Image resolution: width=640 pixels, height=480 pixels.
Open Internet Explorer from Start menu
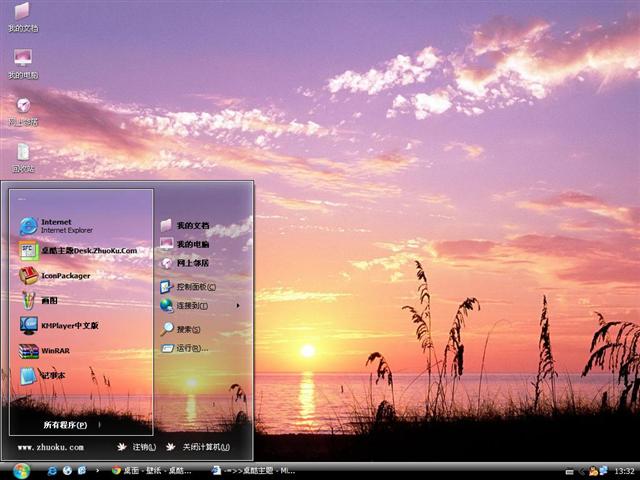(x=60, y=225)
